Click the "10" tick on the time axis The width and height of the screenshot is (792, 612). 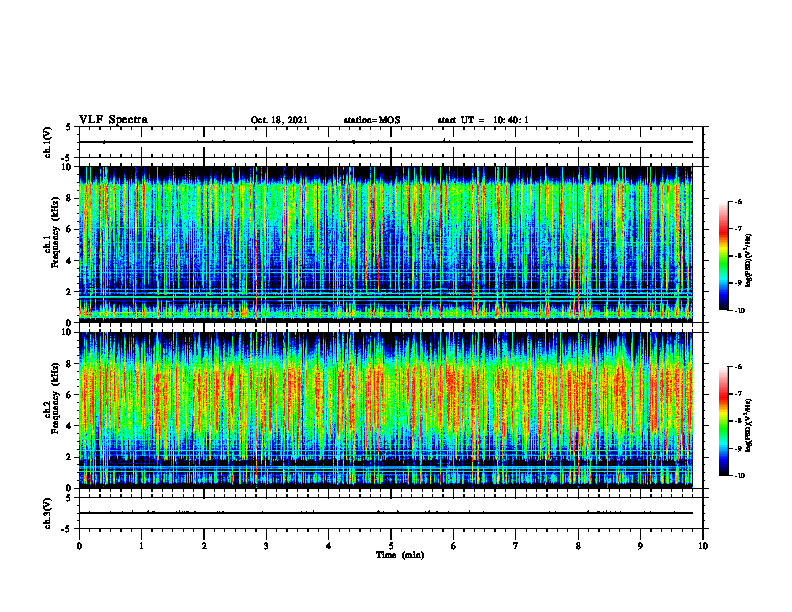pos(703,546)
